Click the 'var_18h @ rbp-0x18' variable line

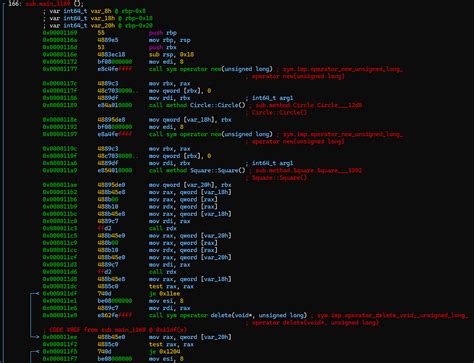pos(98,18)
